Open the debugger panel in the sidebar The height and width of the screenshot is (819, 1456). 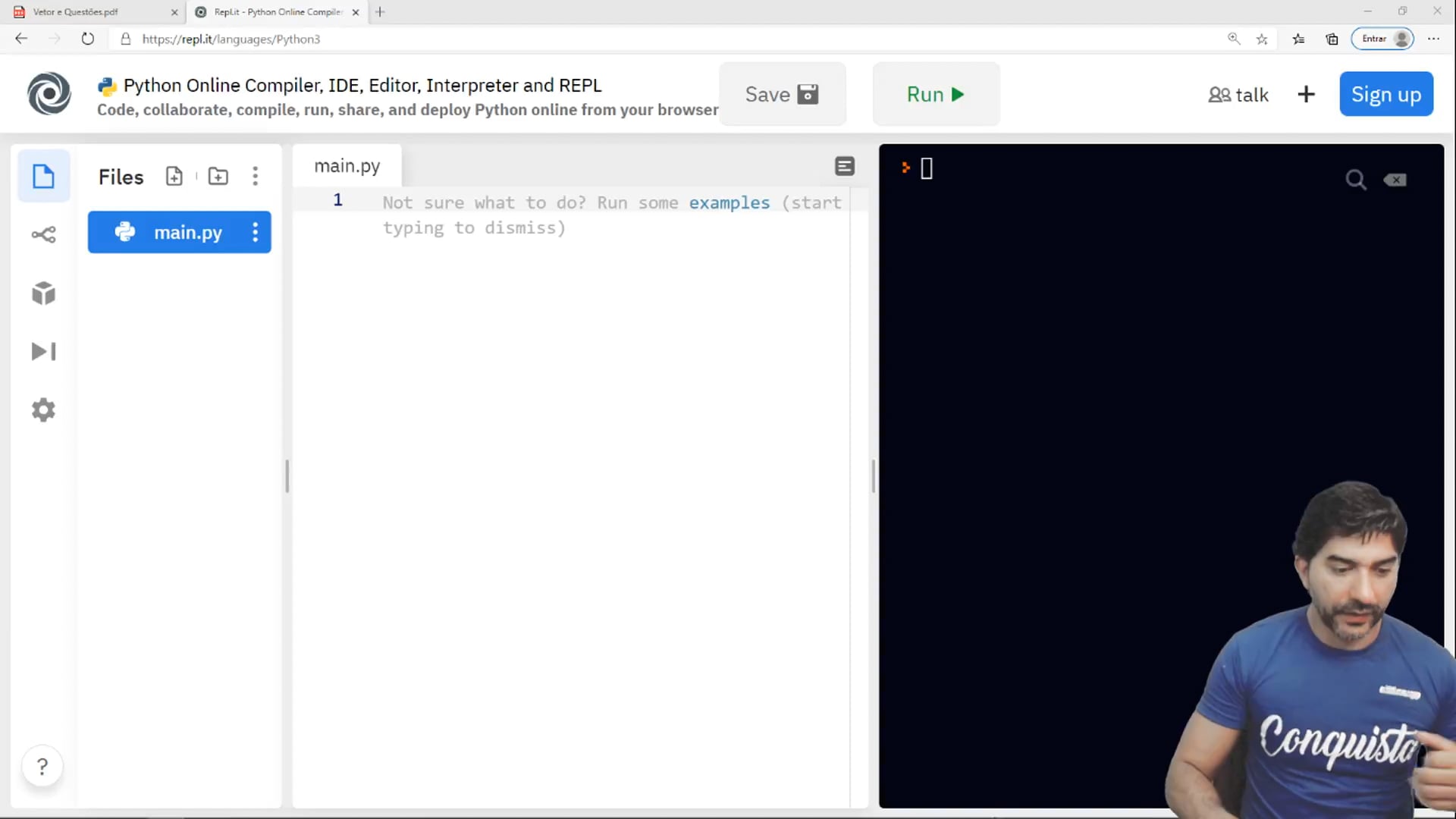[43, 351]
